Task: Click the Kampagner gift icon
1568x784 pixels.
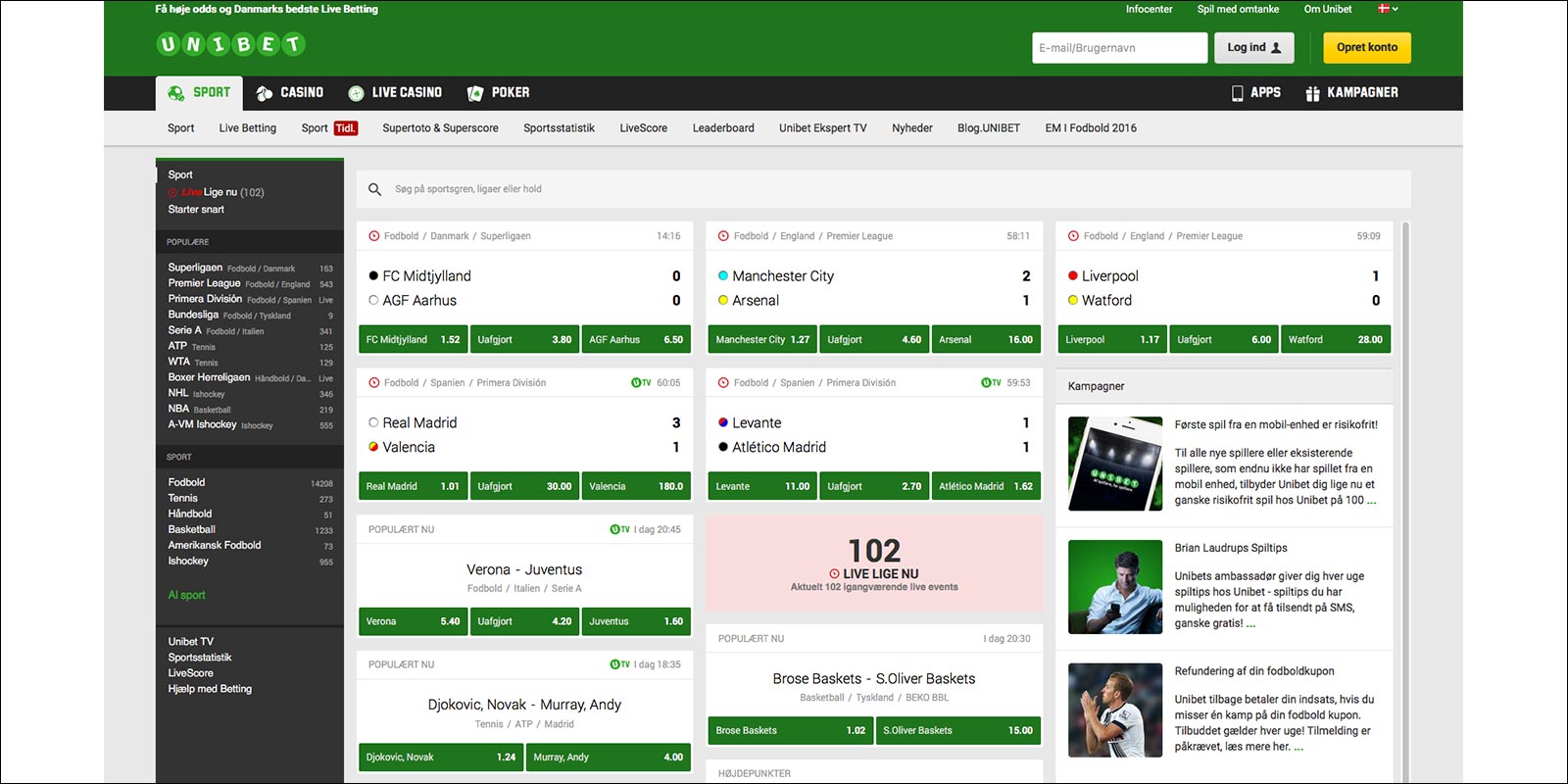Action: 1312,93
